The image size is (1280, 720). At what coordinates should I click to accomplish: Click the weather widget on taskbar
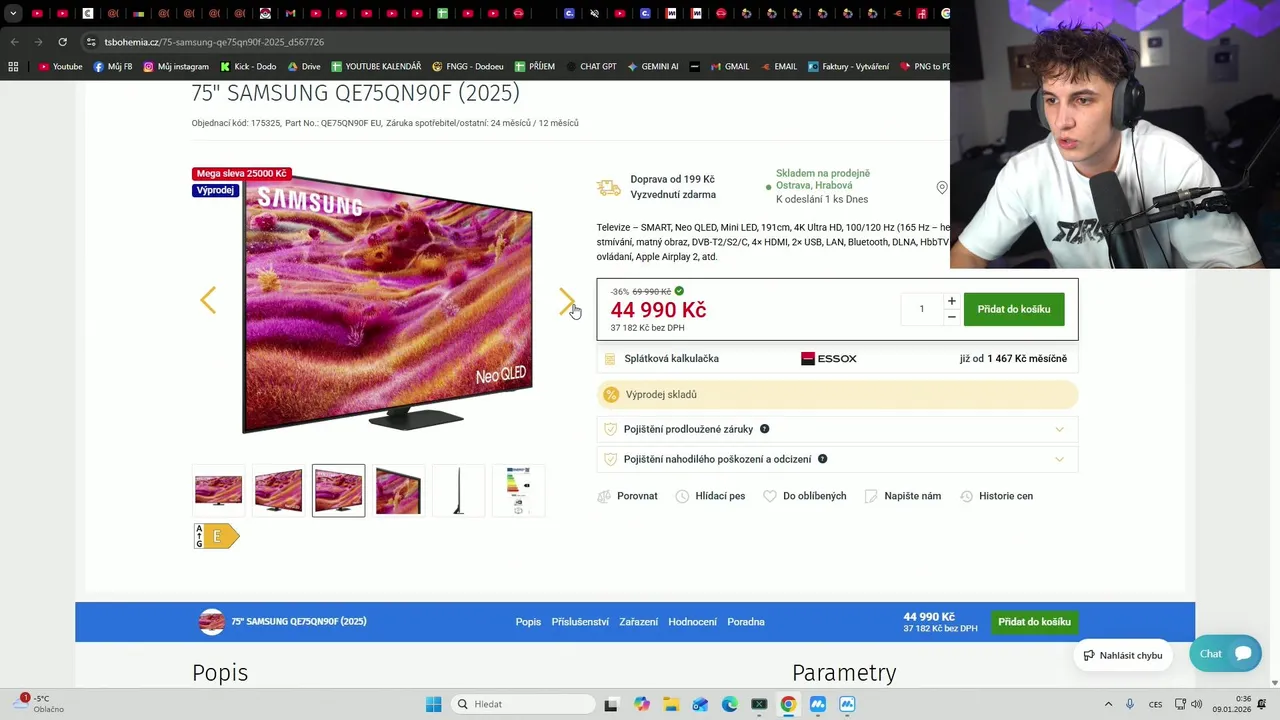[40, 704]
